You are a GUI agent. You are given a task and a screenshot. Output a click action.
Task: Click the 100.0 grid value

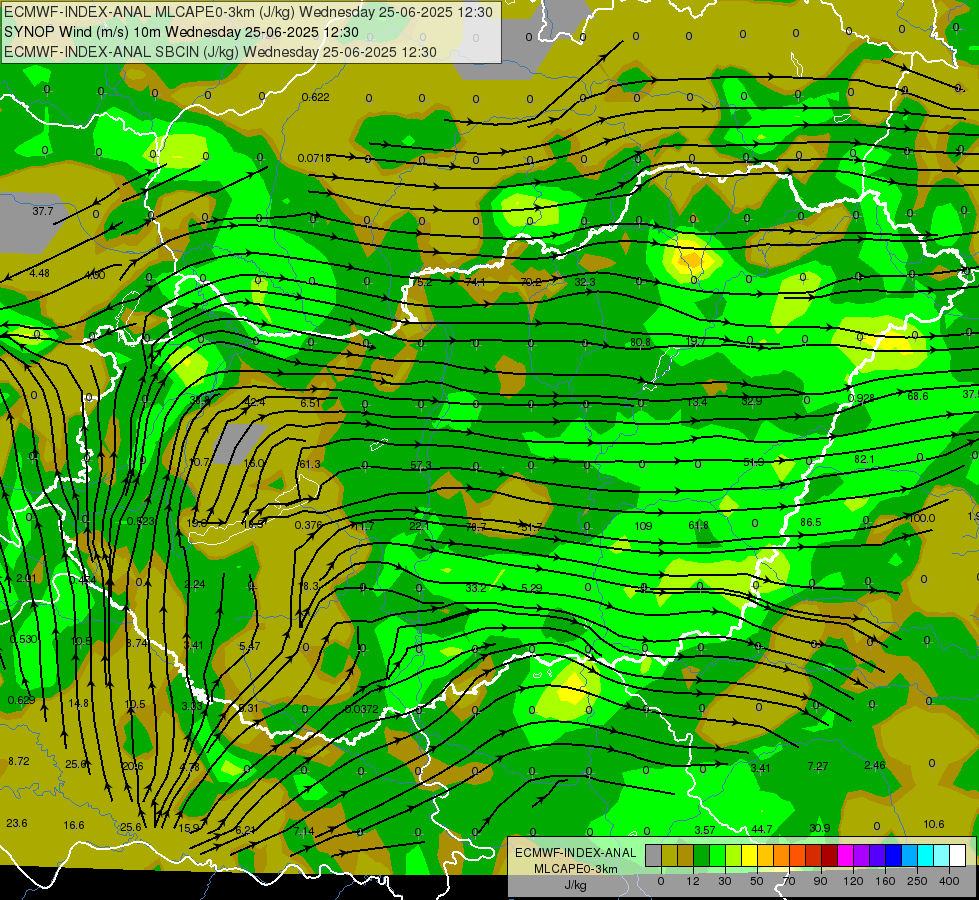922,518
